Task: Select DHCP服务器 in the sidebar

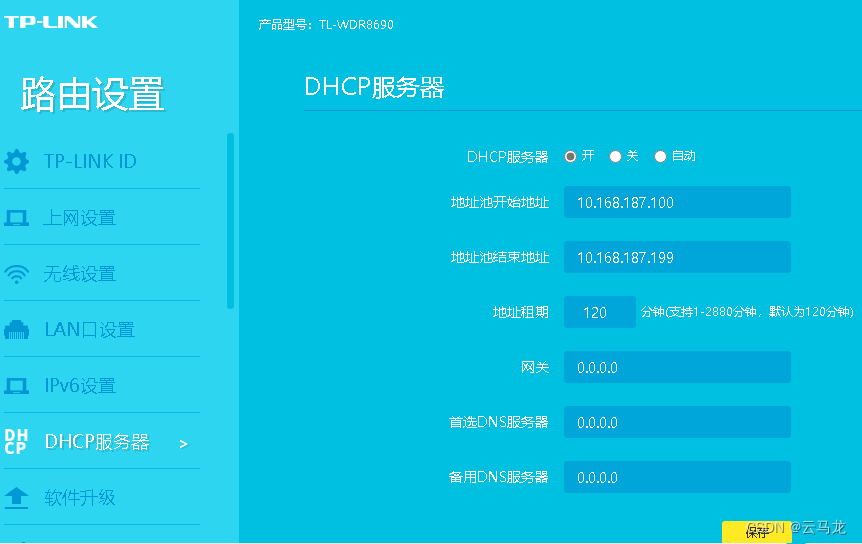Action: [x=102, y=442]
